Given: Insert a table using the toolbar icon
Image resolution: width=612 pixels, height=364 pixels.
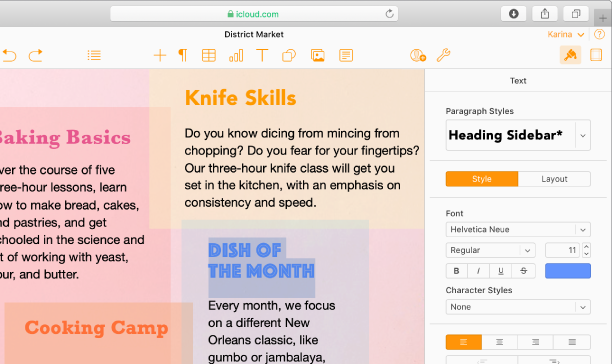Looking at the screenshot, I should coord(209,56).
